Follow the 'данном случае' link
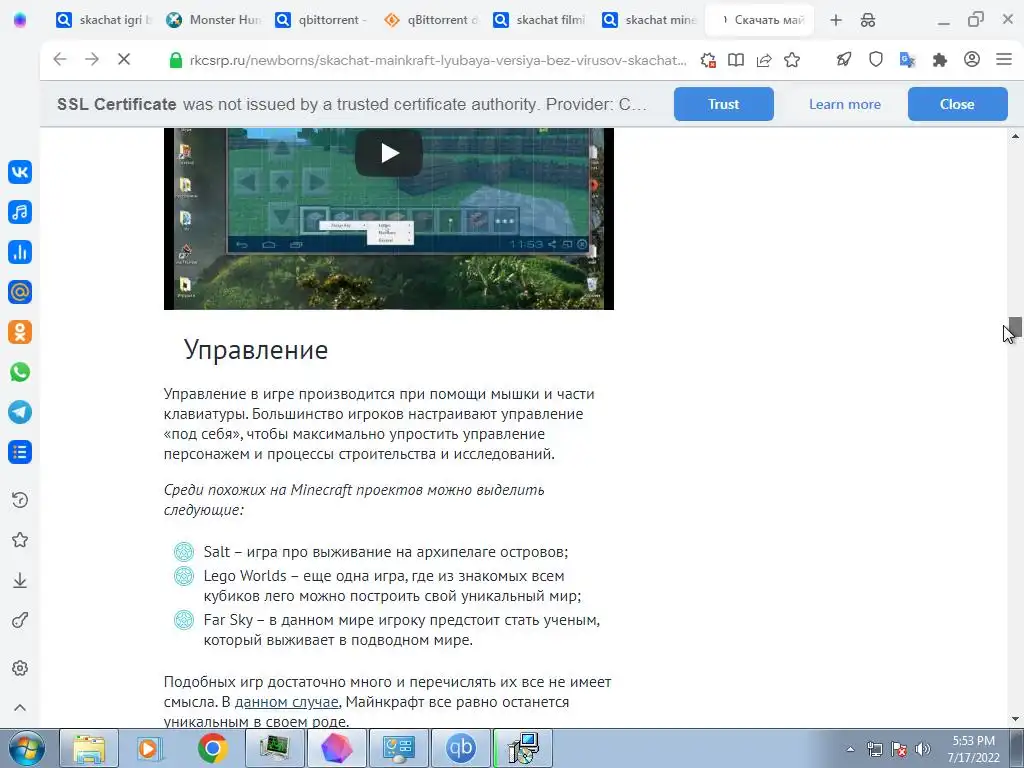The width and height of the screenshot is (1024, 768). [x=286, y=702]
